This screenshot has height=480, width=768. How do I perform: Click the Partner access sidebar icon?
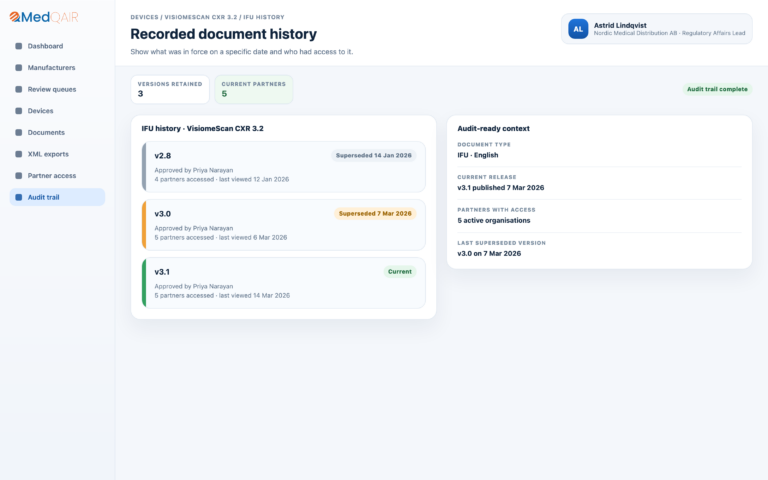19,175
